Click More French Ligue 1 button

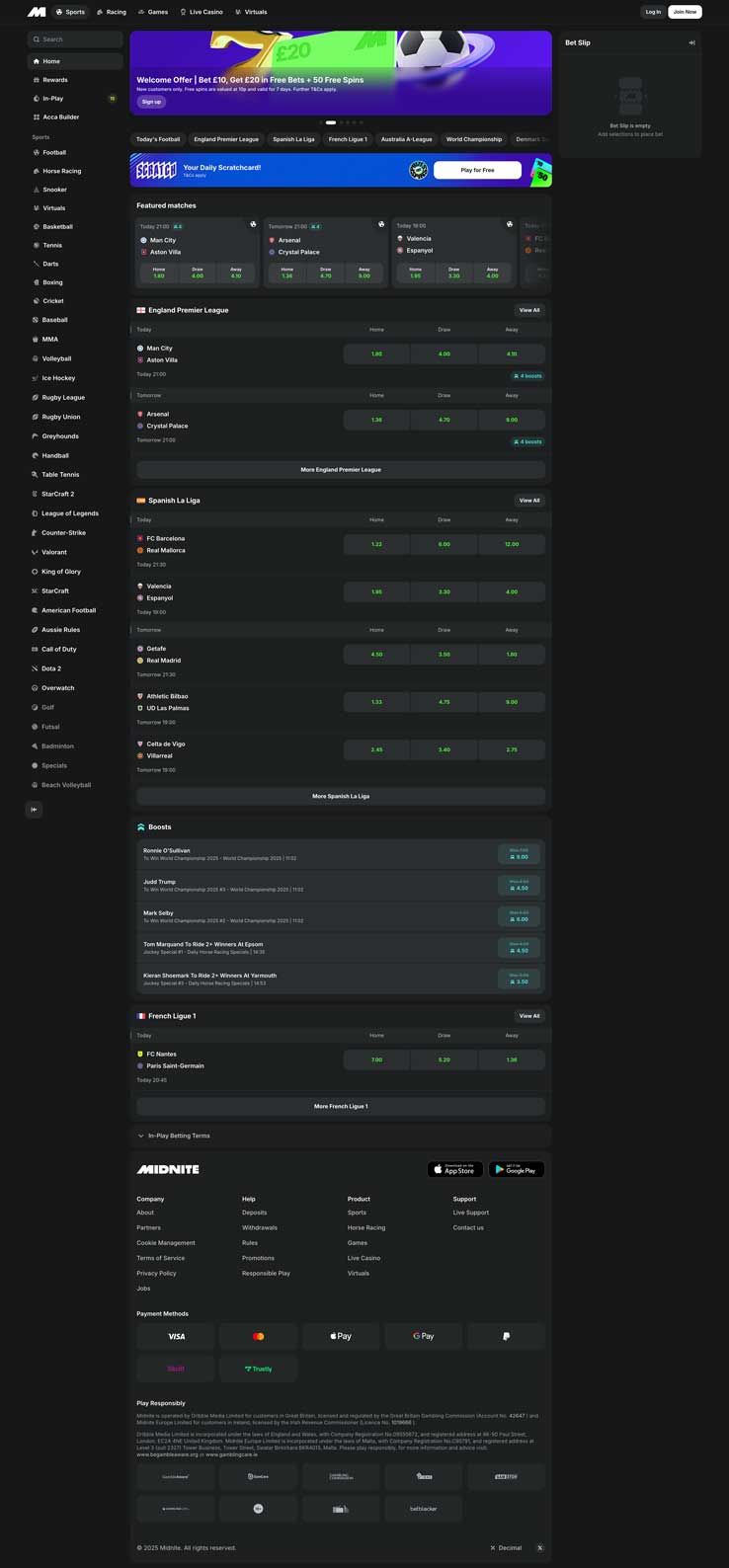[341, 1107]
